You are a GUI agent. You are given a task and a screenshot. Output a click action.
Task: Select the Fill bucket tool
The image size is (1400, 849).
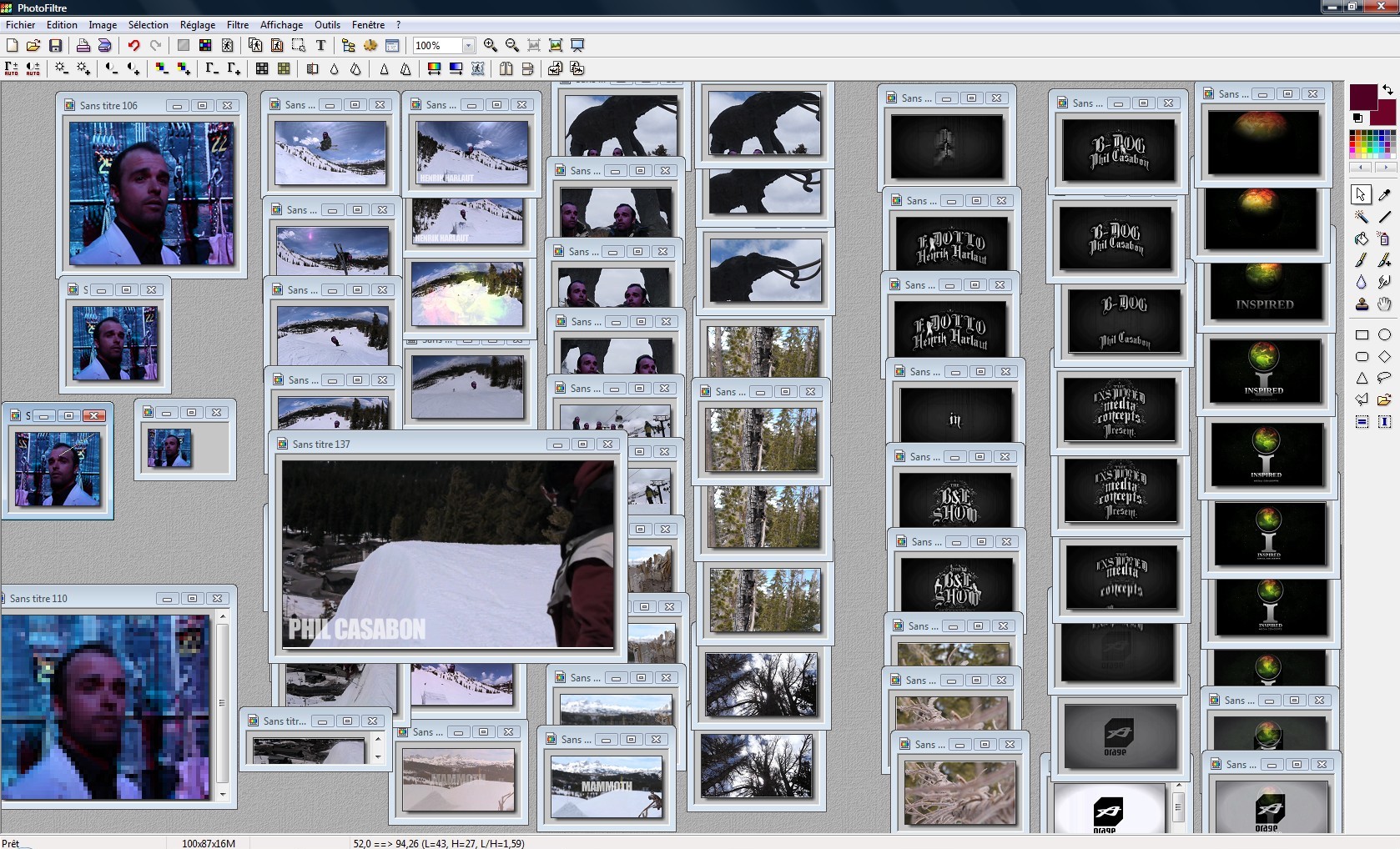[1362, 238]
